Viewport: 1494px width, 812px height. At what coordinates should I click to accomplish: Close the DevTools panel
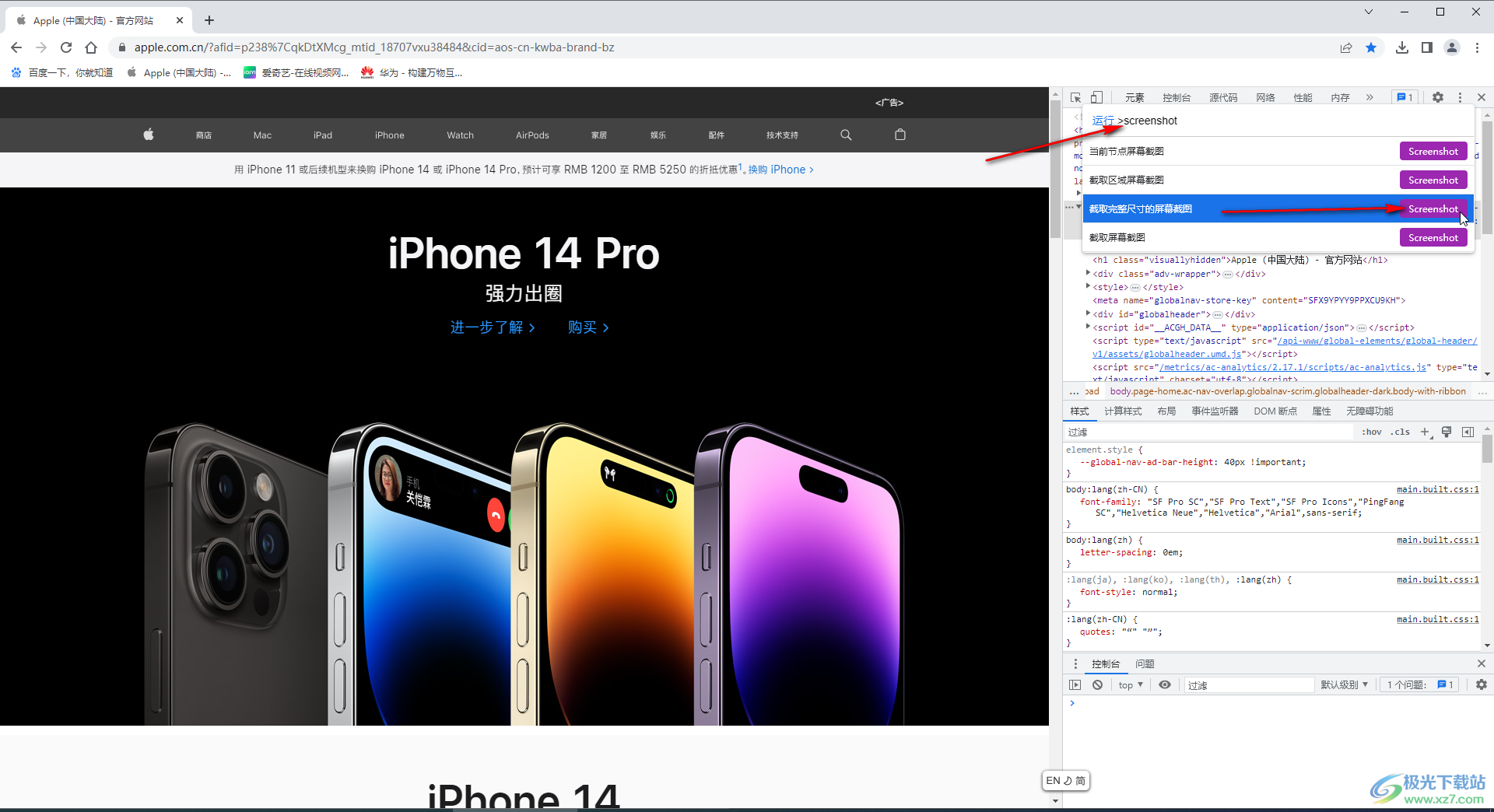coord(1482,97)
